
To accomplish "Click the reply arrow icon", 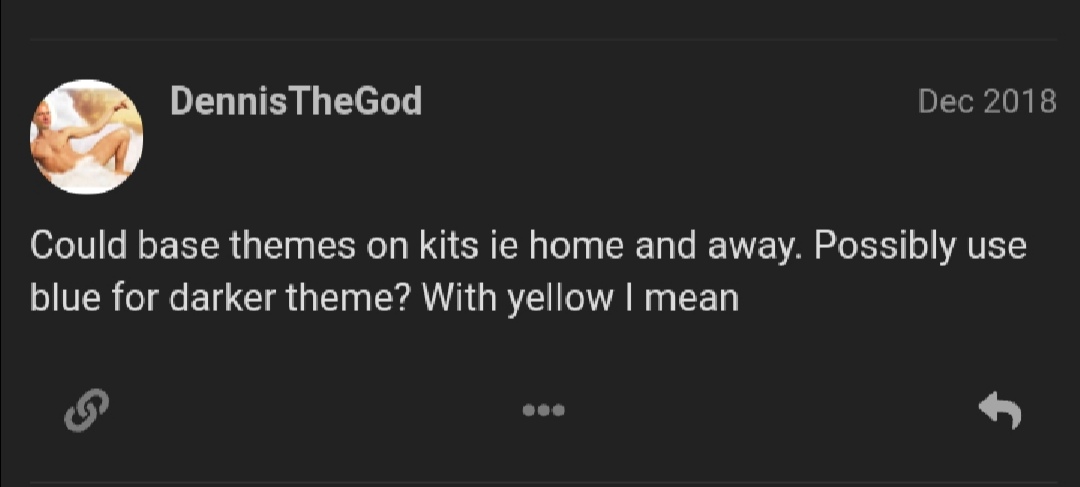I will 999,410.
